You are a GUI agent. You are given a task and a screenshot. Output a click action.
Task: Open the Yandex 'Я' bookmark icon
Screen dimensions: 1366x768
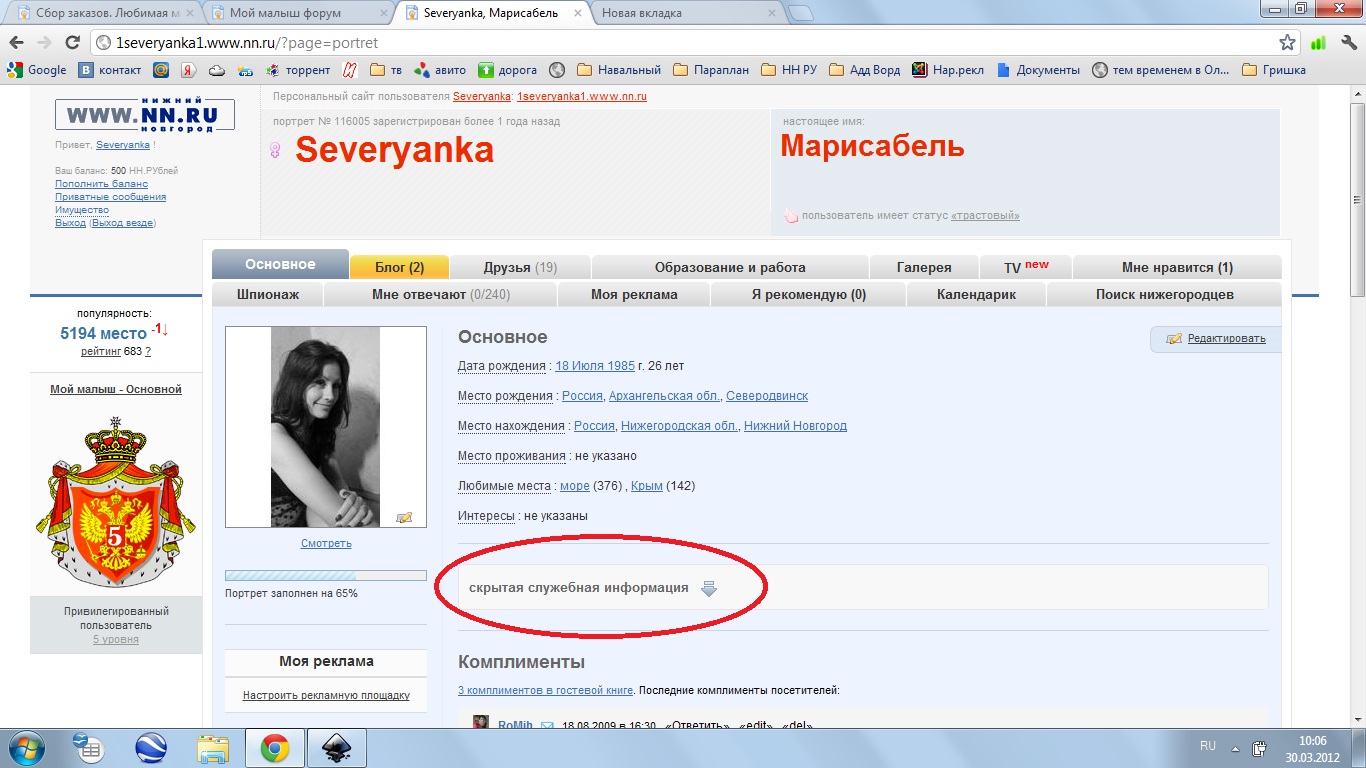tap(188, 70)
